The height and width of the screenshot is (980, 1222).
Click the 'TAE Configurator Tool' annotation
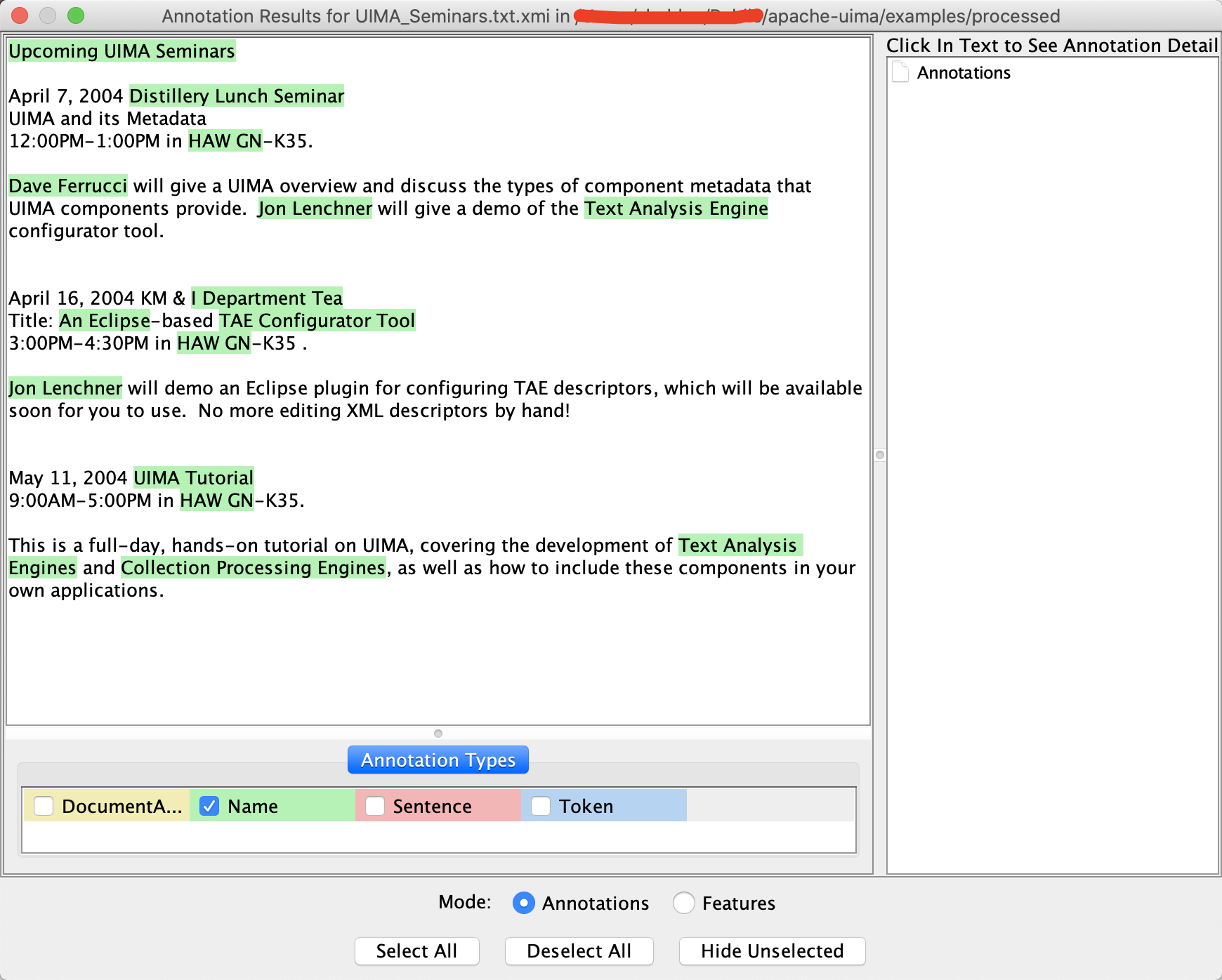click(317, 321)
